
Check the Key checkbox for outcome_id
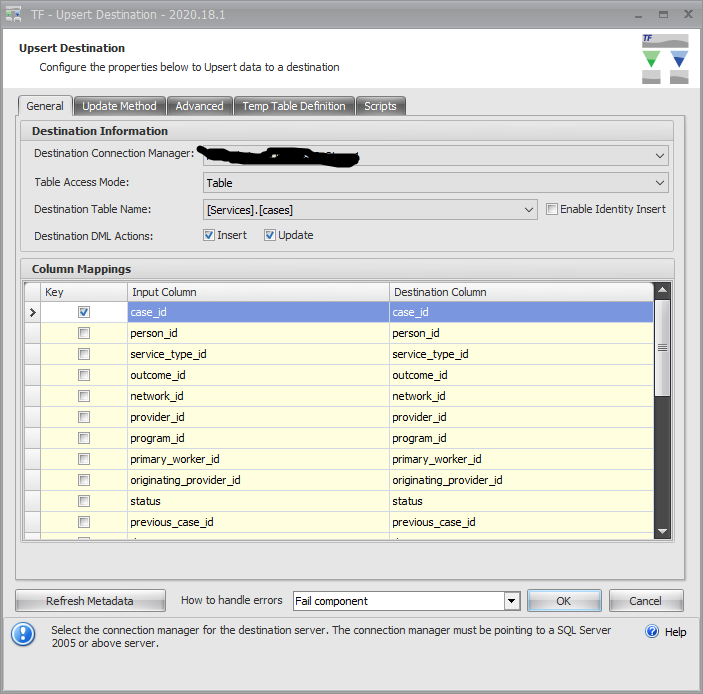tap(84, 375)
